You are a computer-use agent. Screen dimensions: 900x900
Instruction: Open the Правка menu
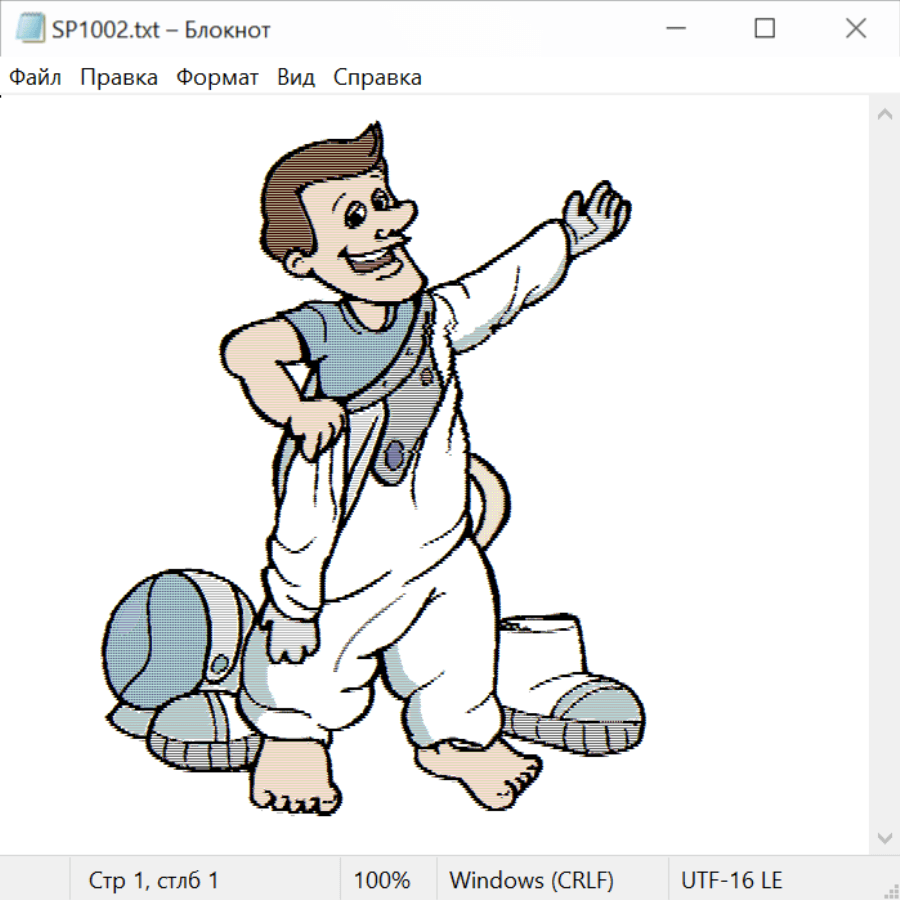[x=119, y=78]
